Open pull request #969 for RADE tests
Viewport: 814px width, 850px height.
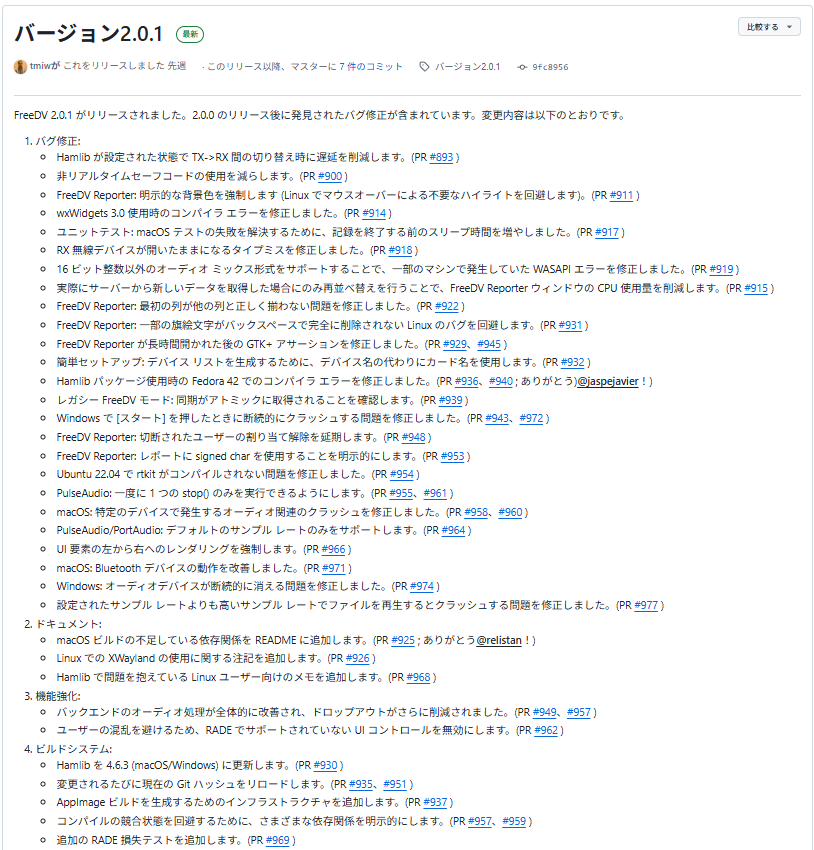click(x=277, y=840)
